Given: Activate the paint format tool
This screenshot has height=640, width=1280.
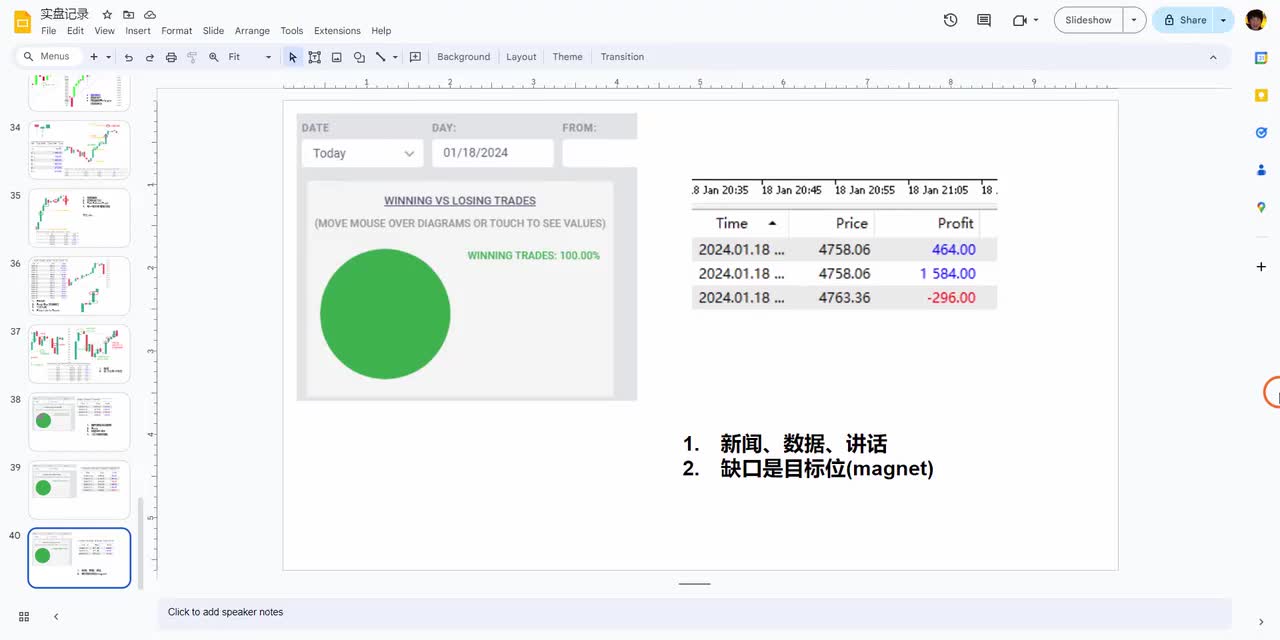Looking at the screenshot, I should tap(192, 57).
